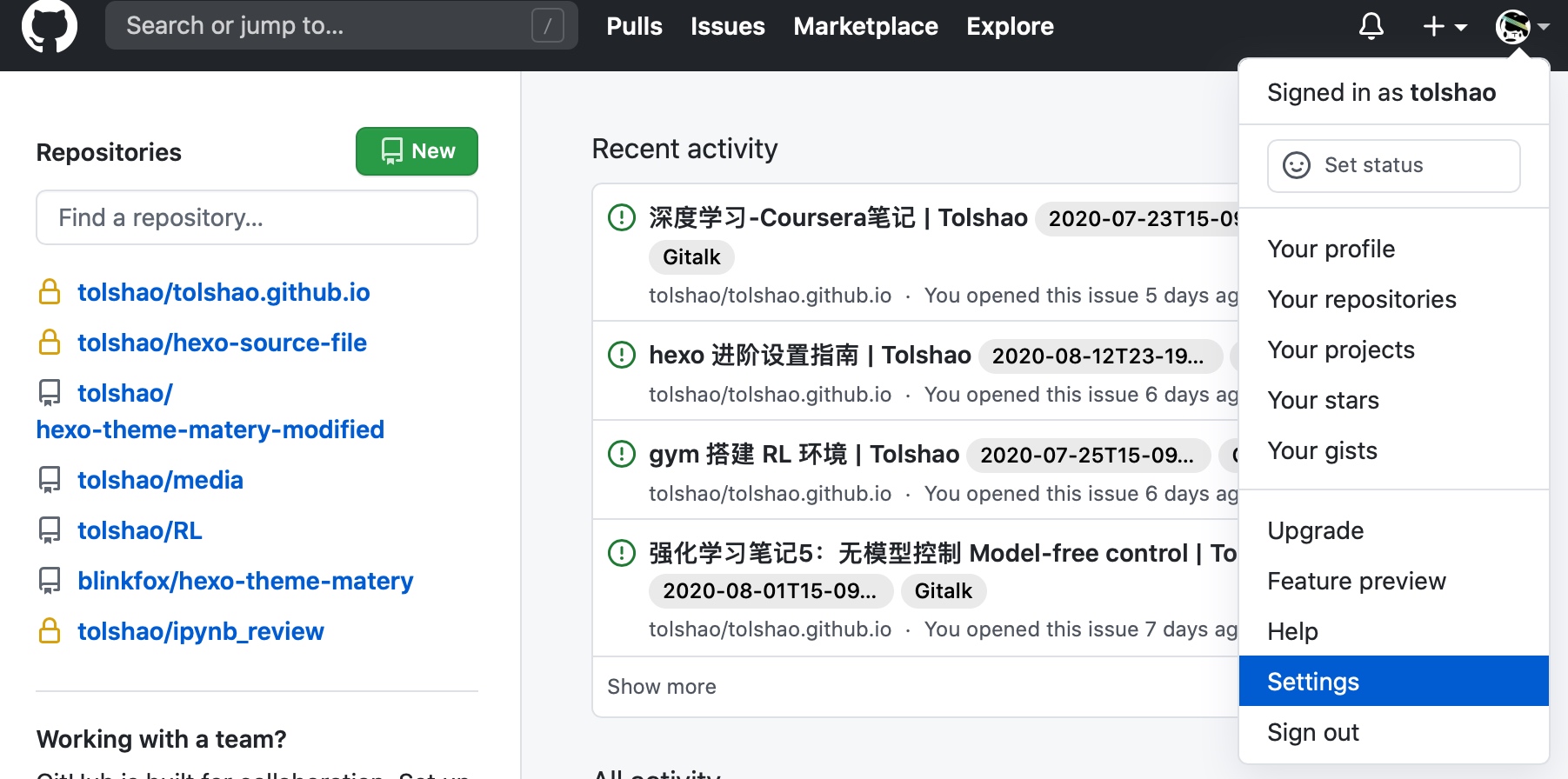Click the smiley icon in Set status

[x=1297, y=165]
